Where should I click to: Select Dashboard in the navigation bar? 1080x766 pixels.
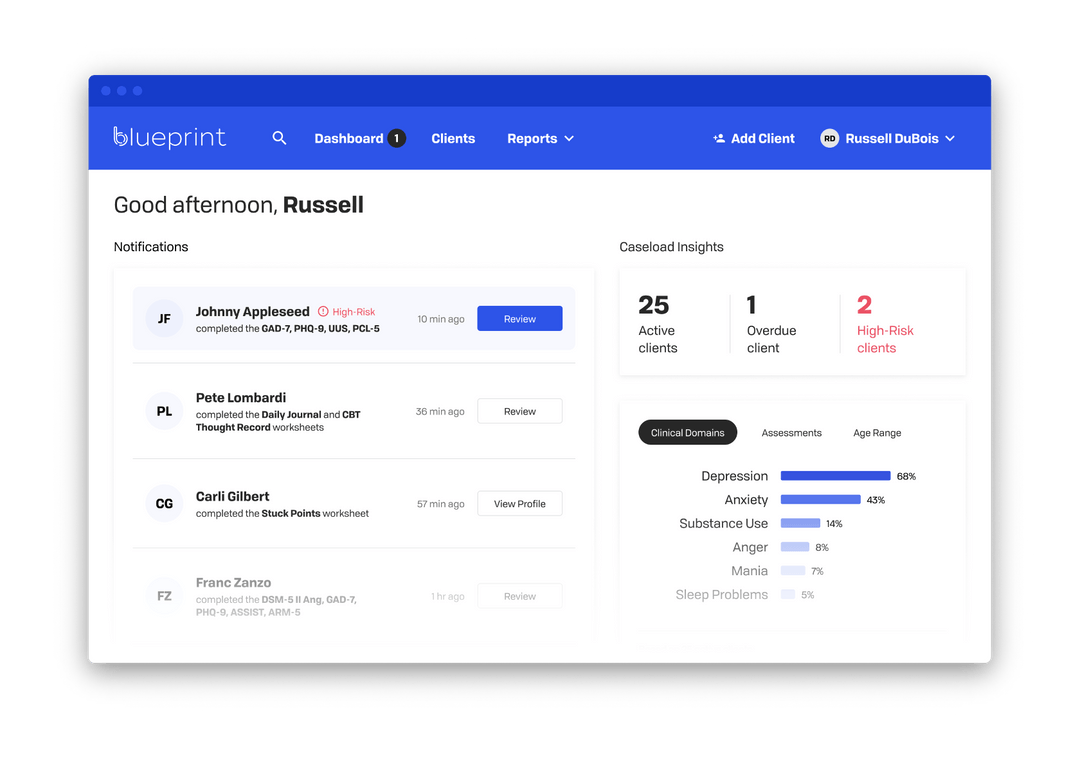[349, 138]
